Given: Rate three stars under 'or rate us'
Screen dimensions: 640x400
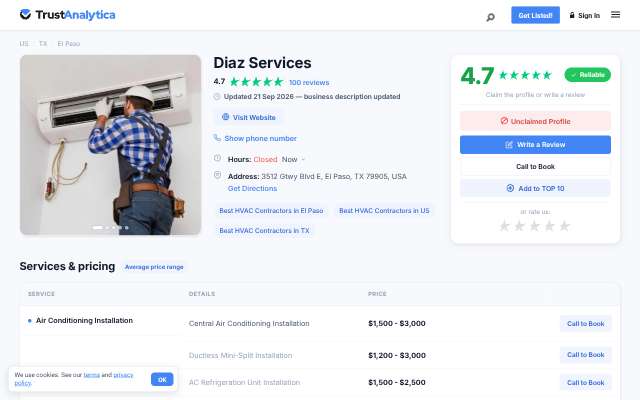Looking at the screenshot, I should point(534,226).
